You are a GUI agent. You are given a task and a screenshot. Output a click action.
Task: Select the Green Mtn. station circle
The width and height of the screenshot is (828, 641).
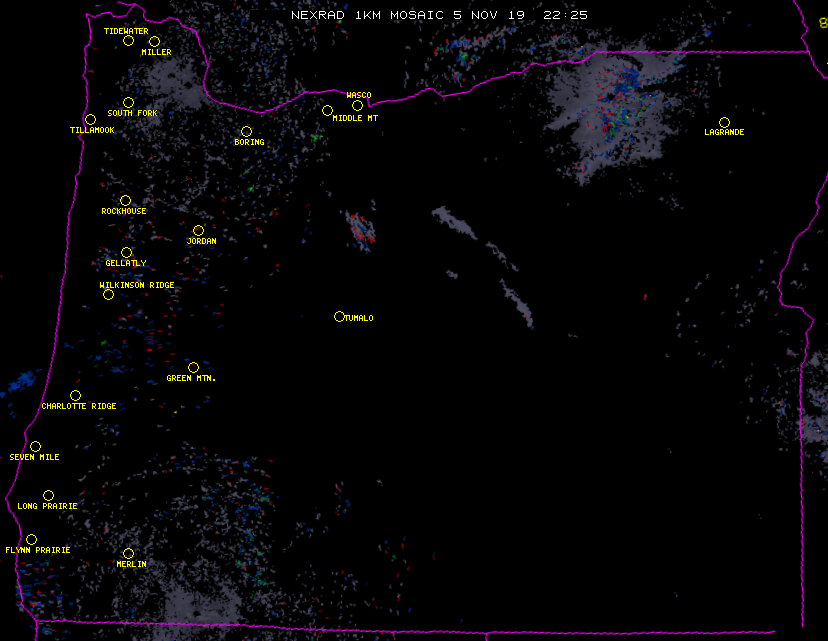[193, 368]
